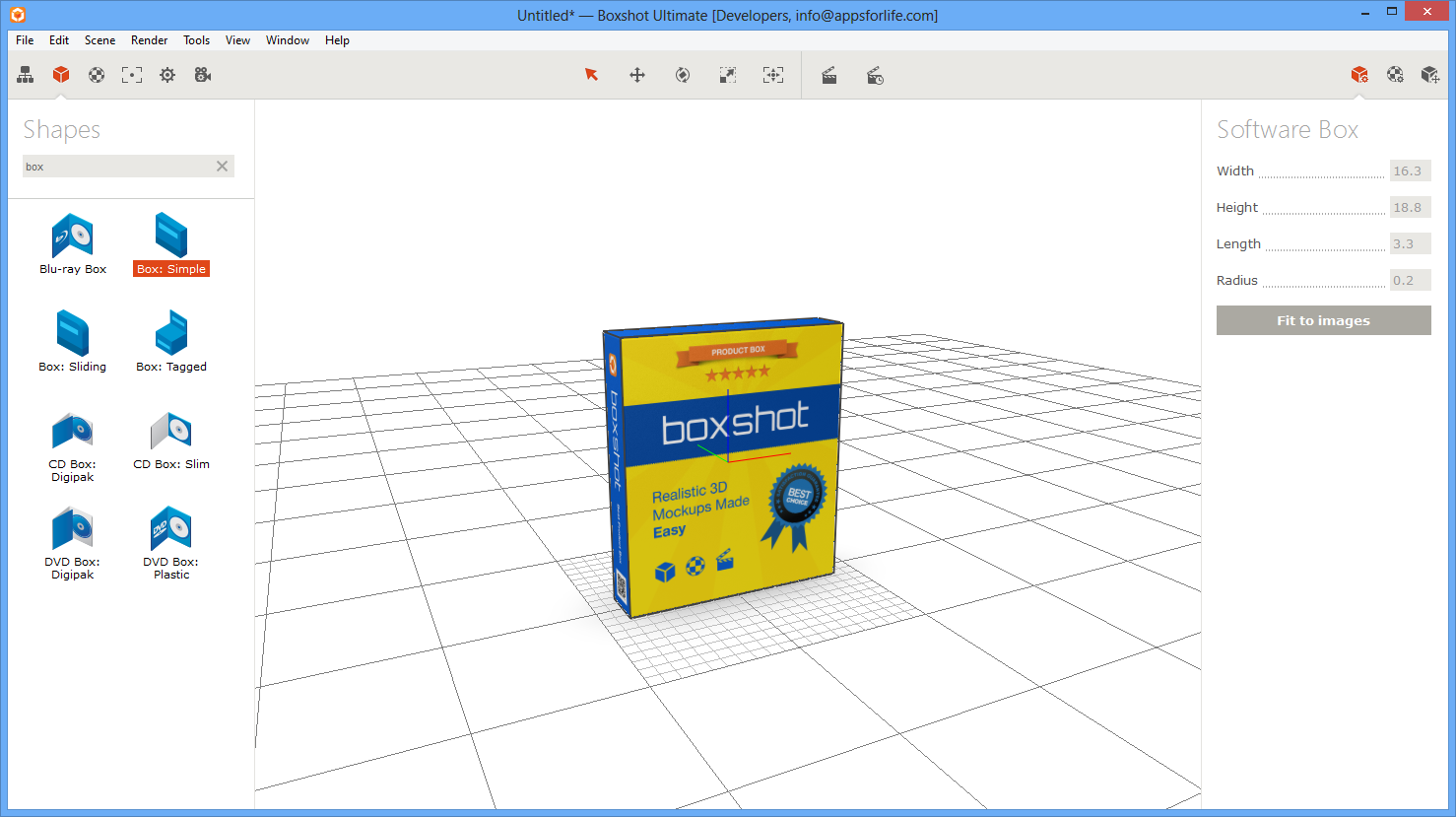
Task: Select the Box: Tagged shape
Action: point(171,341)
